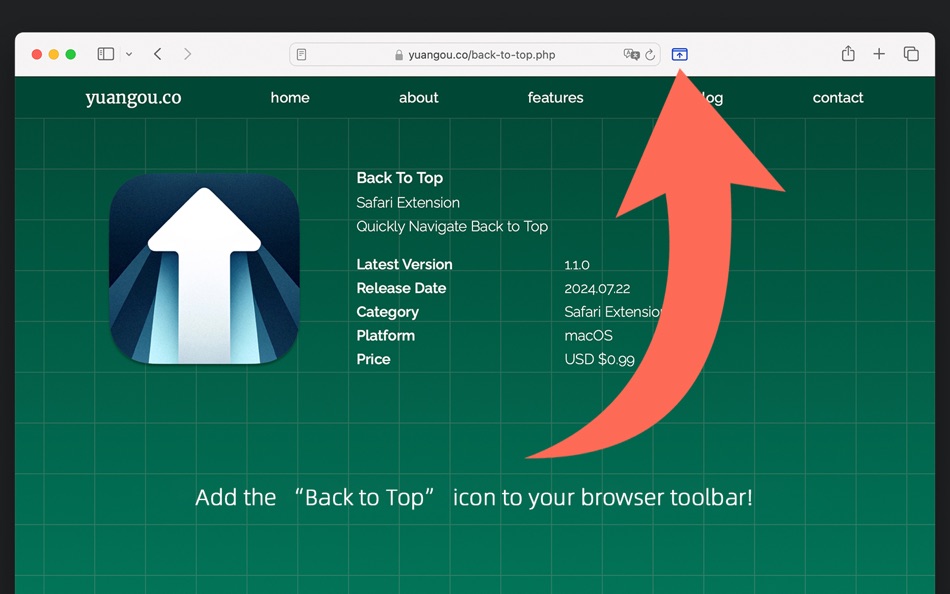The image size is (950, 594).
Task: Click the back navigation arrow
Action: 157,54
